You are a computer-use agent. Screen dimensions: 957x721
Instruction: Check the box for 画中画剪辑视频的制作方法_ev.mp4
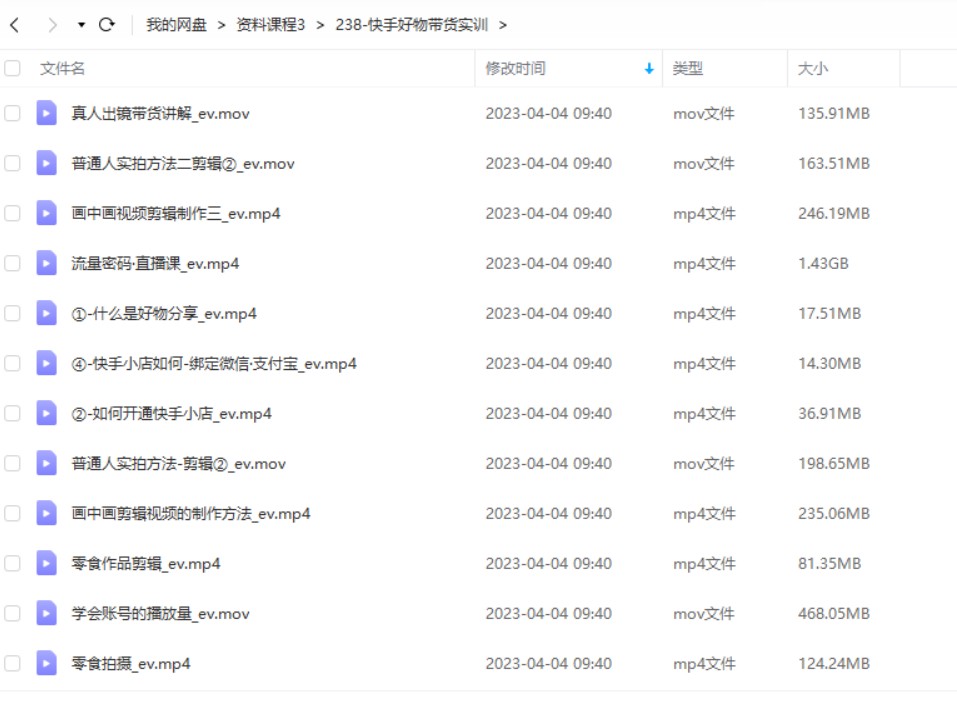12,513
